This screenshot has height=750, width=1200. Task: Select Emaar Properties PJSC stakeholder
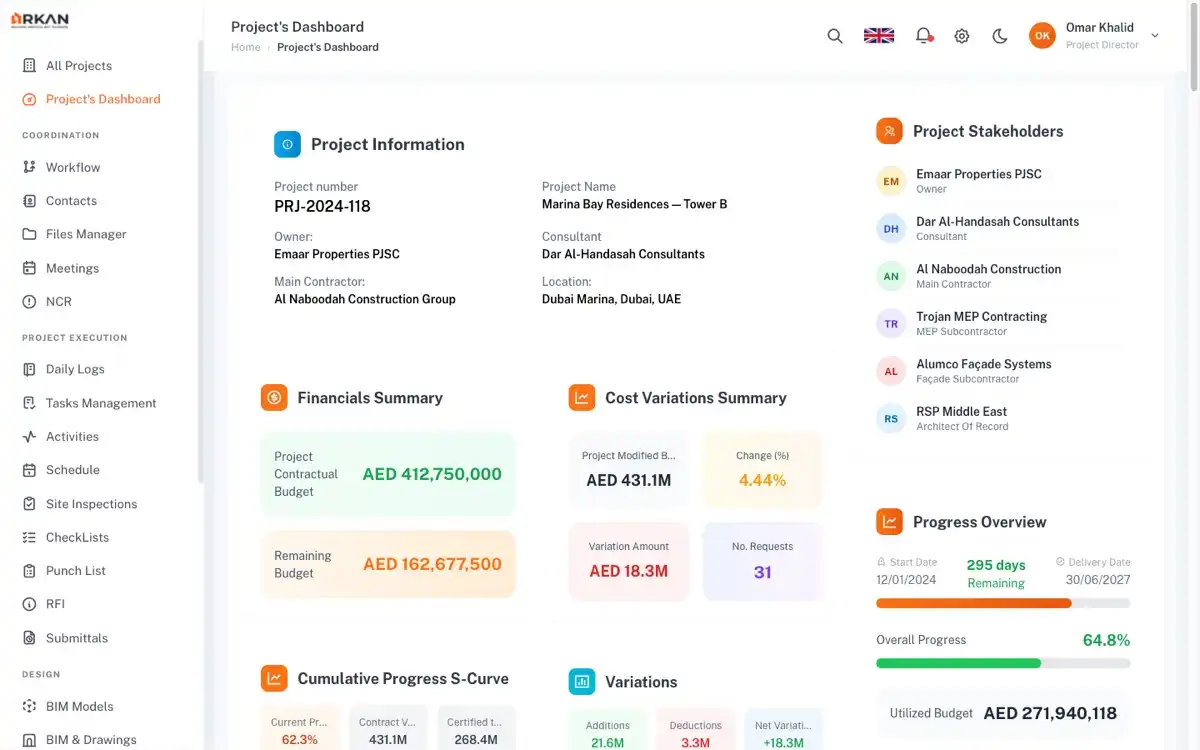(1003, 181)
